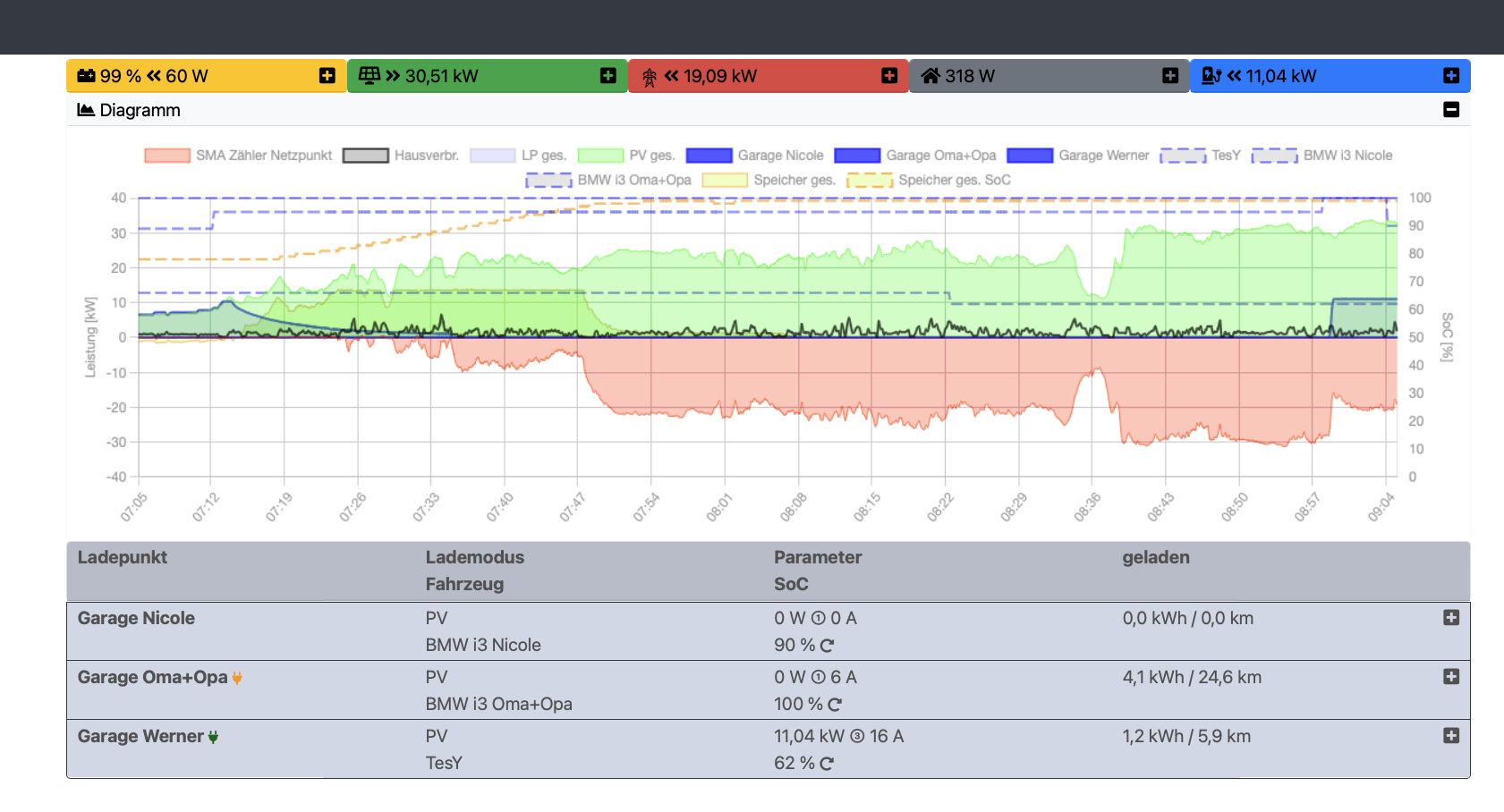
Task: Expand the blue charge point power panel
Action: coord(1451,76)
